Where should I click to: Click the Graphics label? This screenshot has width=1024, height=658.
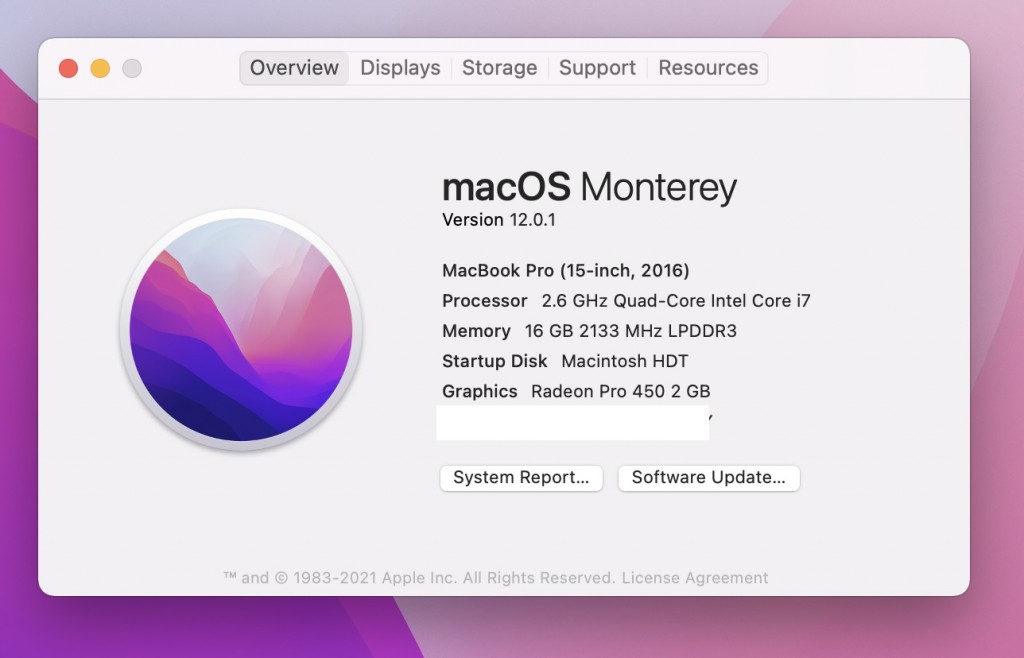(x=479, y=391)
